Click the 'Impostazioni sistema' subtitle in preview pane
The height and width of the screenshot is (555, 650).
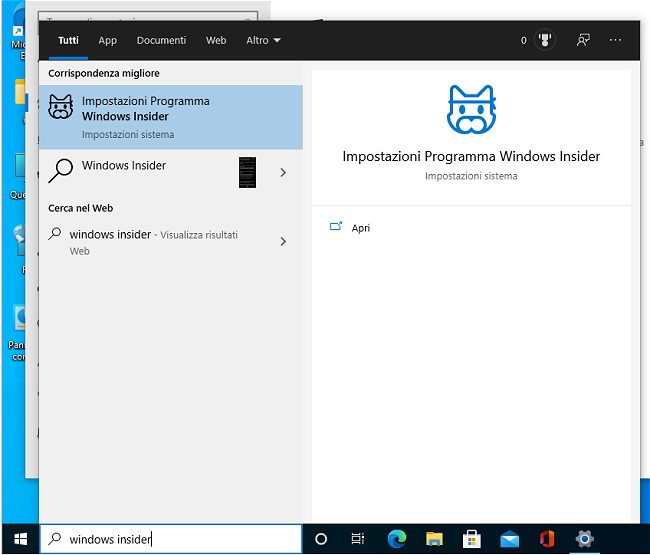tap(471, 176)
